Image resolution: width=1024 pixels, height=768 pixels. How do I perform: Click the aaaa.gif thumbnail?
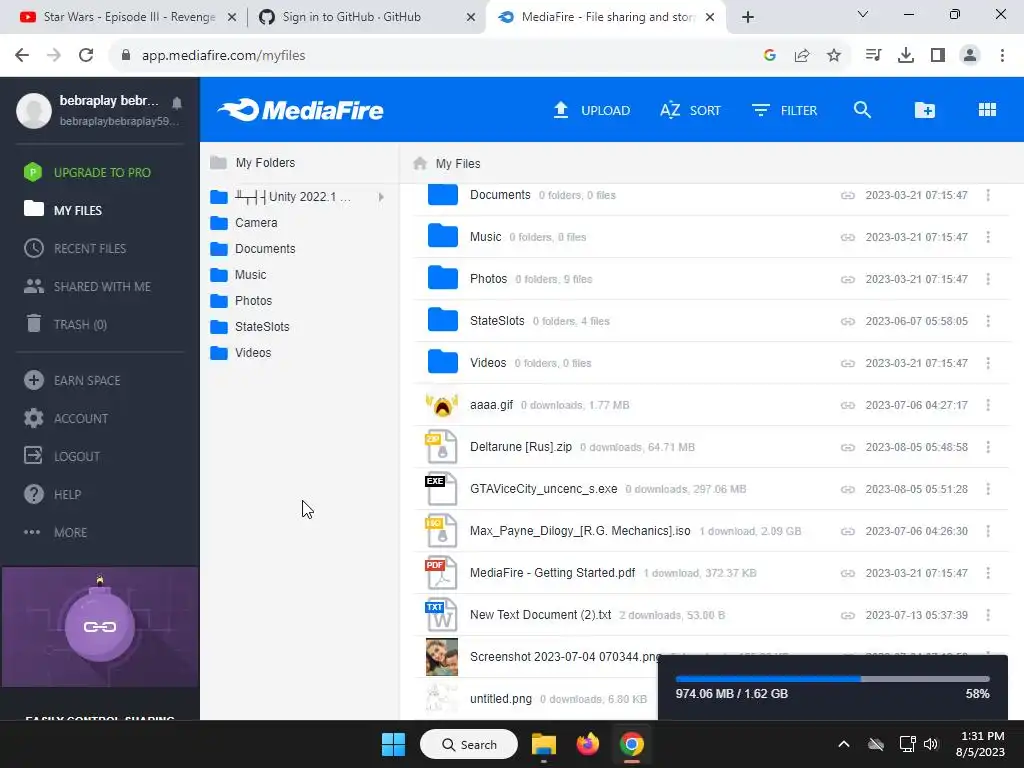tap(442, 405)
